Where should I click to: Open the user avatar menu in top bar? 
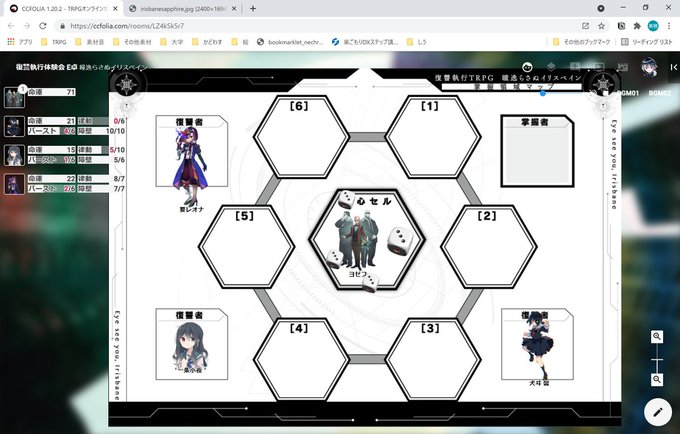tap(649, 67)
